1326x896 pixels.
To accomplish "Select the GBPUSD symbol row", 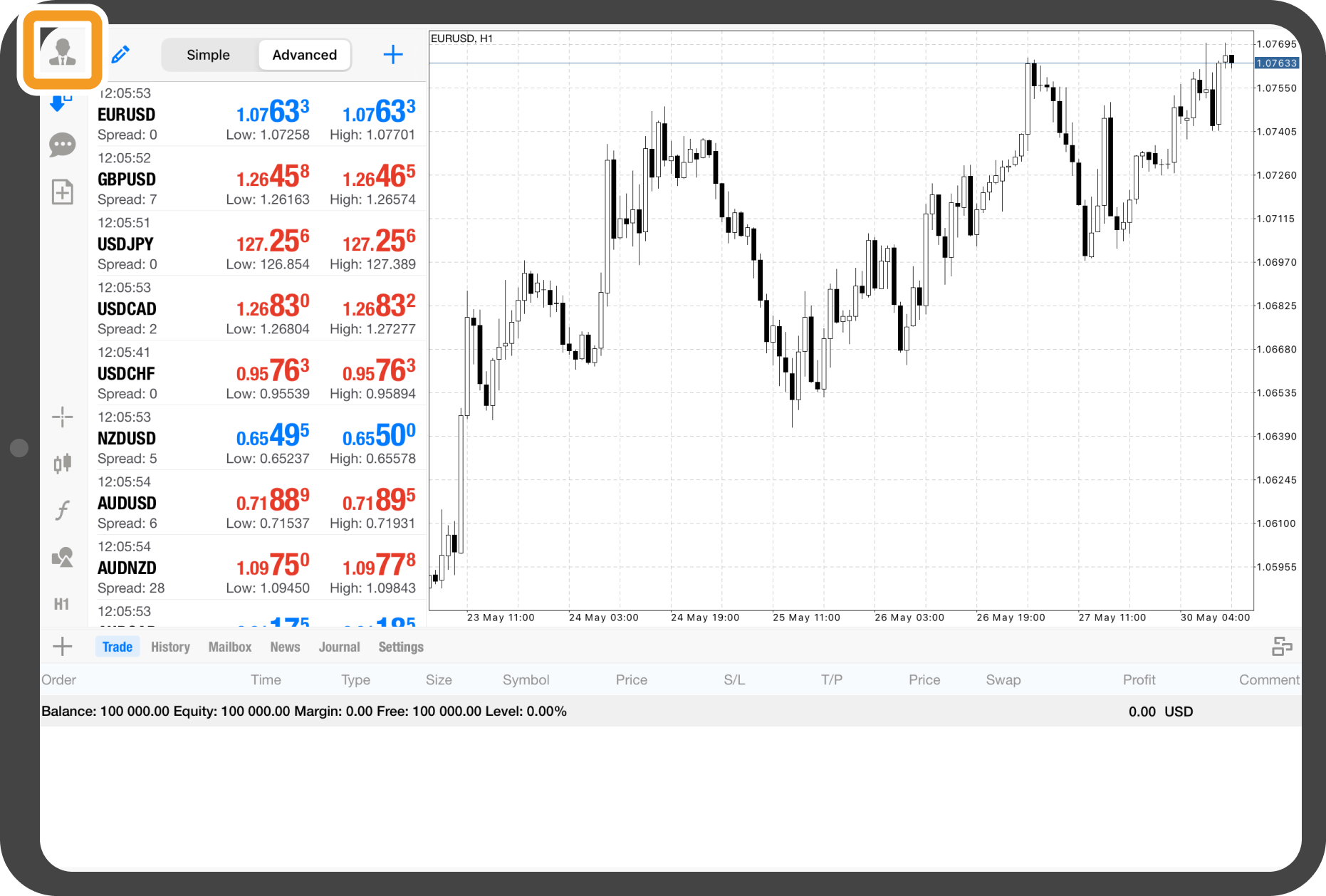I will pos(256,179).
